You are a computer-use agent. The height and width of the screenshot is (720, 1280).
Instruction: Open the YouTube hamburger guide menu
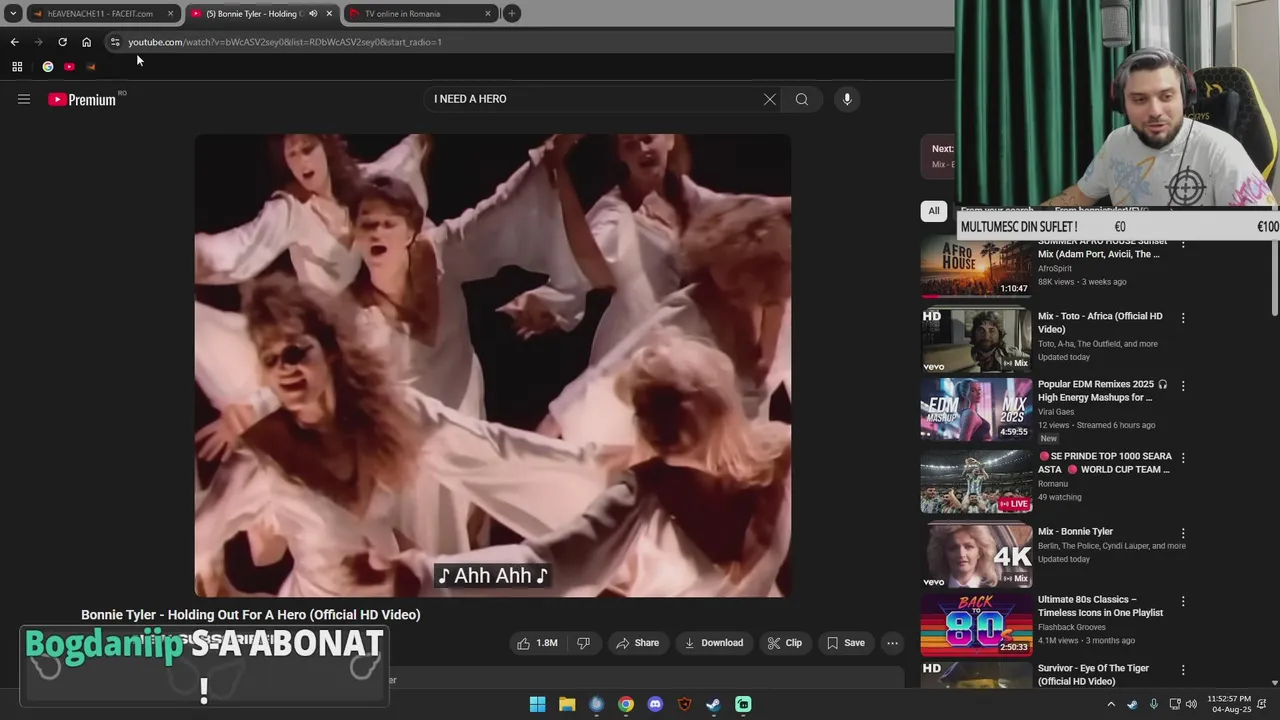(24, 99)
